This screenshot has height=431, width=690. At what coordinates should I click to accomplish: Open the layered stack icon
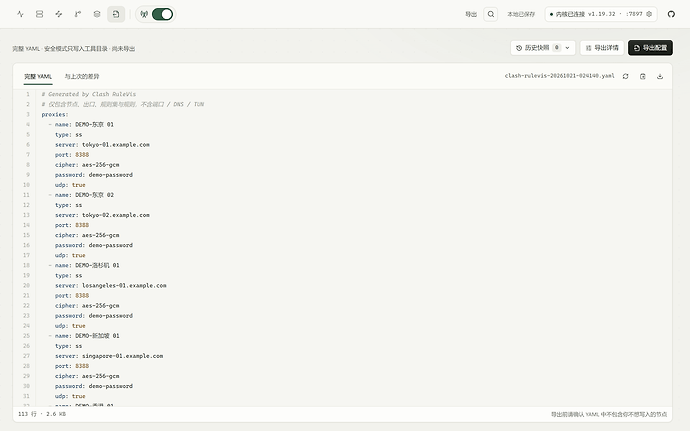(x=97, y=14)
